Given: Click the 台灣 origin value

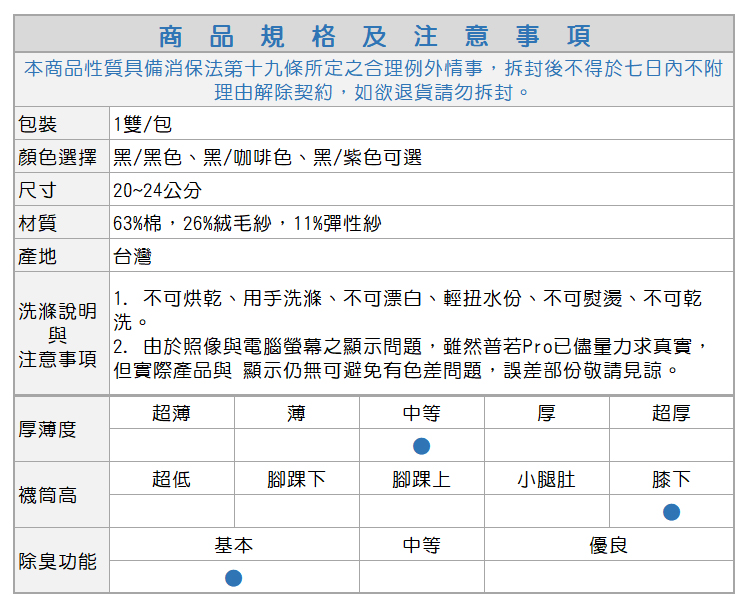Looking at the screenshot, I should click(x=132, y=256).
